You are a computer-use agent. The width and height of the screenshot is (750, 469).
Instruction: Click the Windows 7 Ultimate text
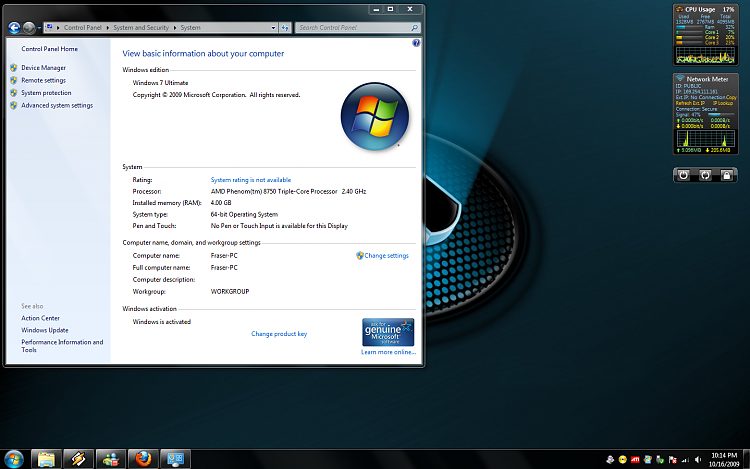click(160, 83)
